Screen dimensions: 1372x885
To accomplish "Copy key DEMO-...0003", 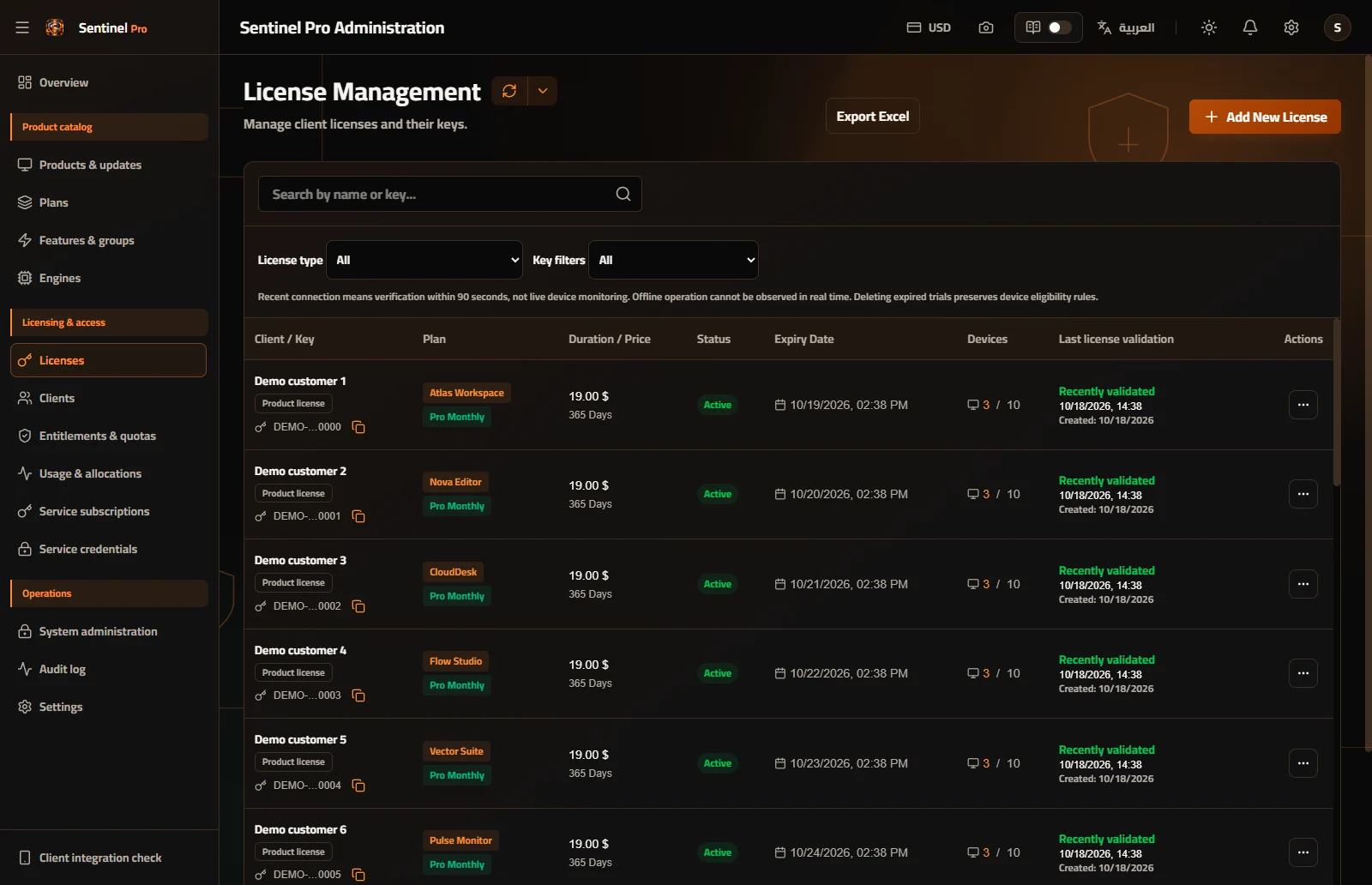I will [x=358, y=695].
